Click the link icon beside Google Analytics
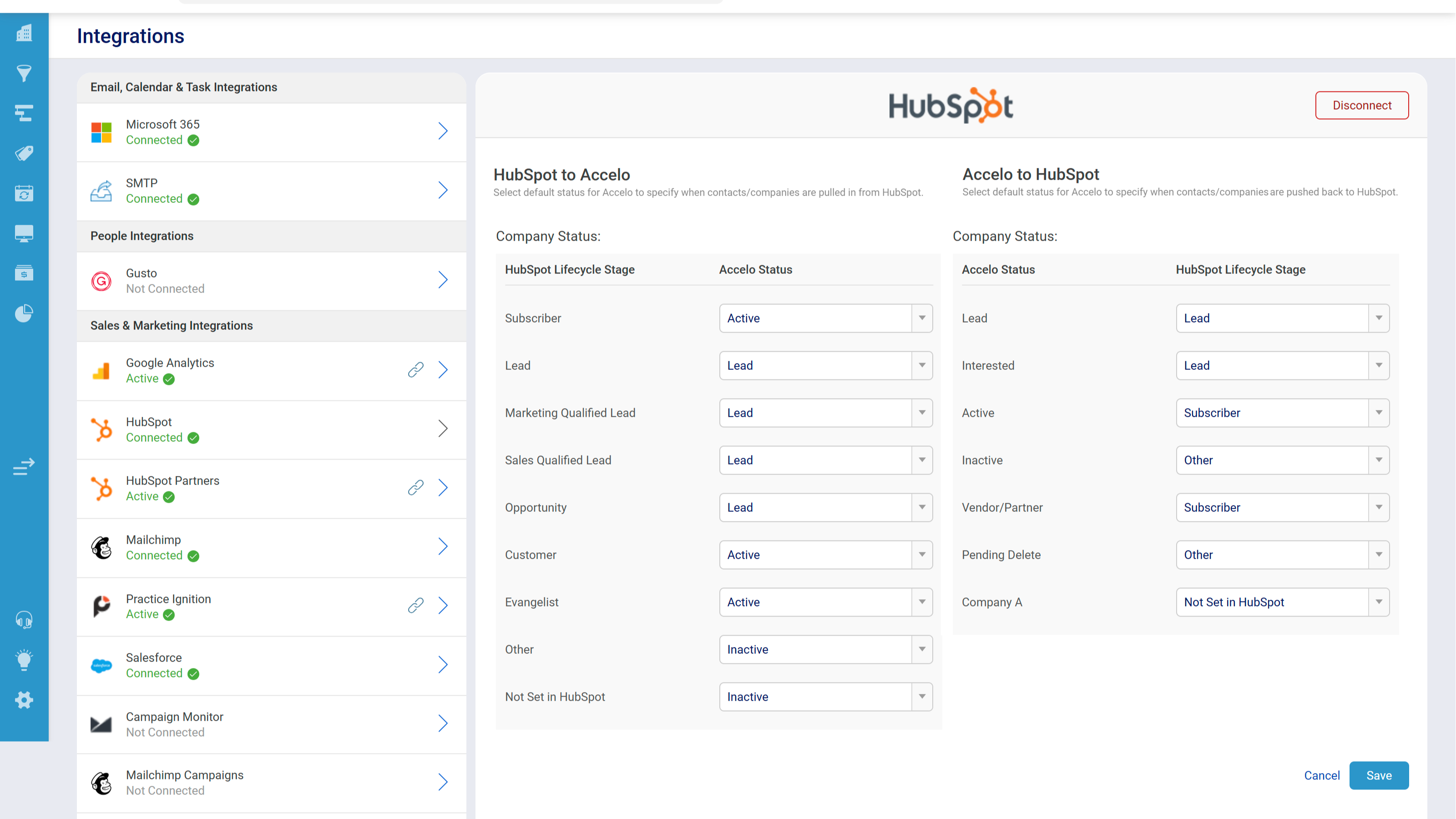Image resolution: width=1456 pixels, height=819 pixels. click(415, 369)
